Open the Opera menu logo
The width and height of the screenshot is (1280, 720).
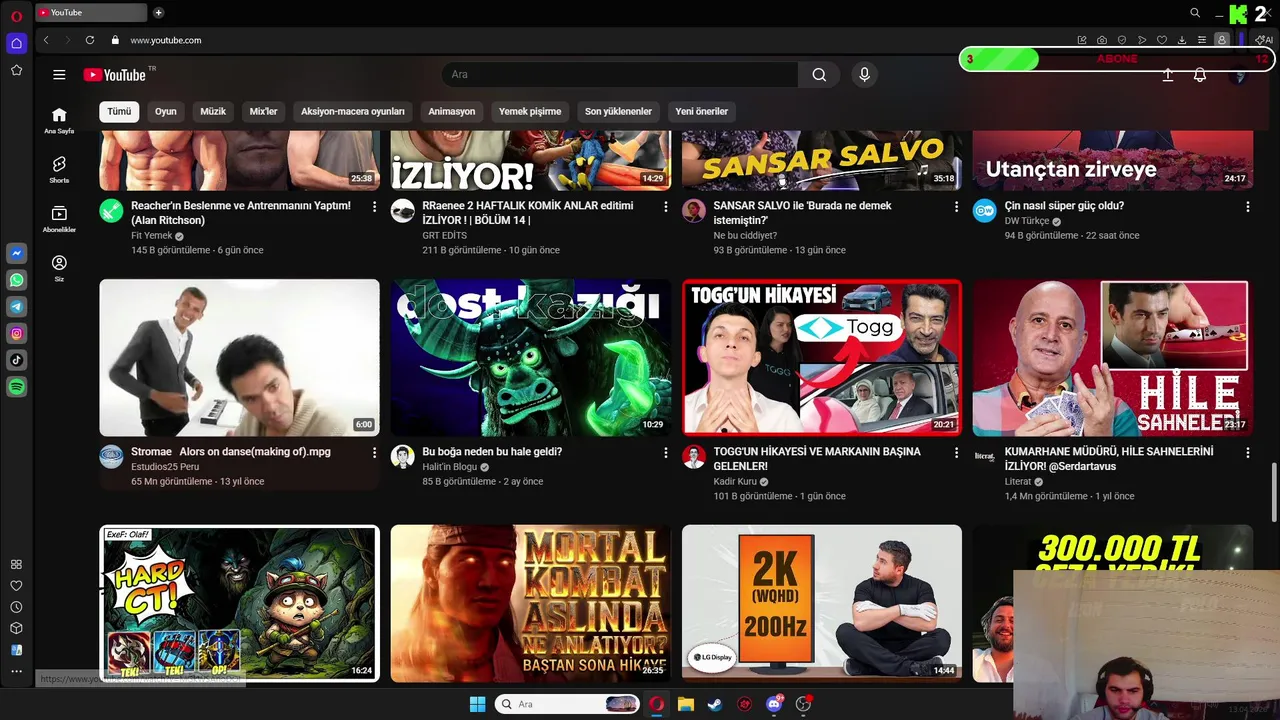[x=16, y=16]
